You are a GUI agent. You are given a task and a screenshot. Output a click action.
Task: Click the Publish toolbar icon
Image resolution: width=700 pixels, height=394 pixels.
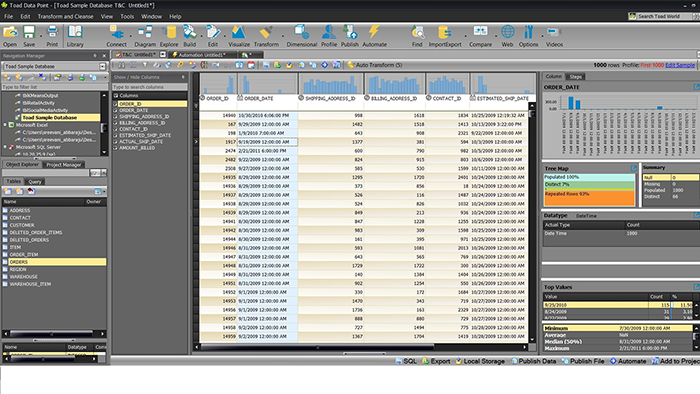(350, 36)
